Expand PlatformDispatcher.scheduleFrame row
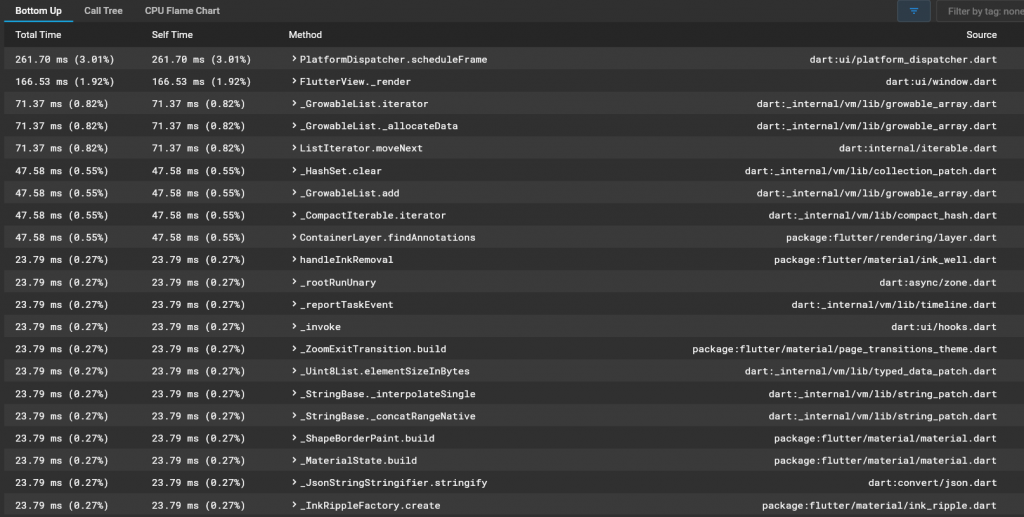Viewport: 1024px width, 517px height. (294, 59)
